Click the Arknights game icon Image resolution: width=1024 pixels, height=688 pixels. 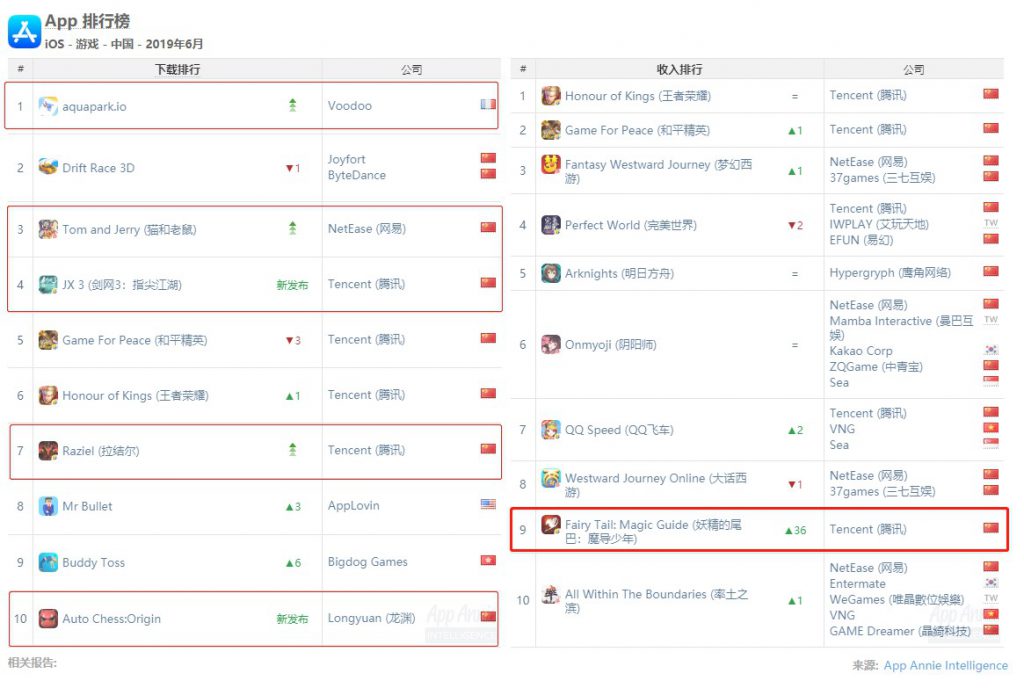[551, 273]
